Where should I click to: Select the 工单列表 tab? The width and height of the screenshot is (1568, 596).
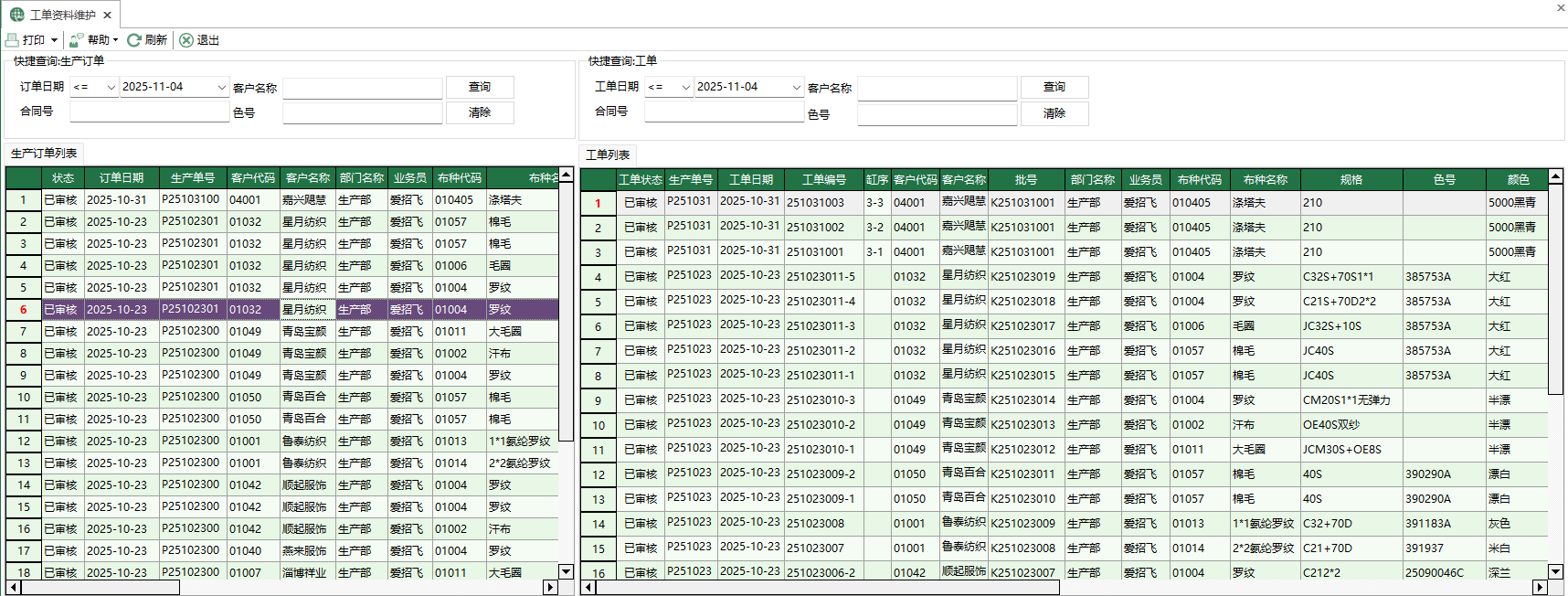click(x=608, y=155)
